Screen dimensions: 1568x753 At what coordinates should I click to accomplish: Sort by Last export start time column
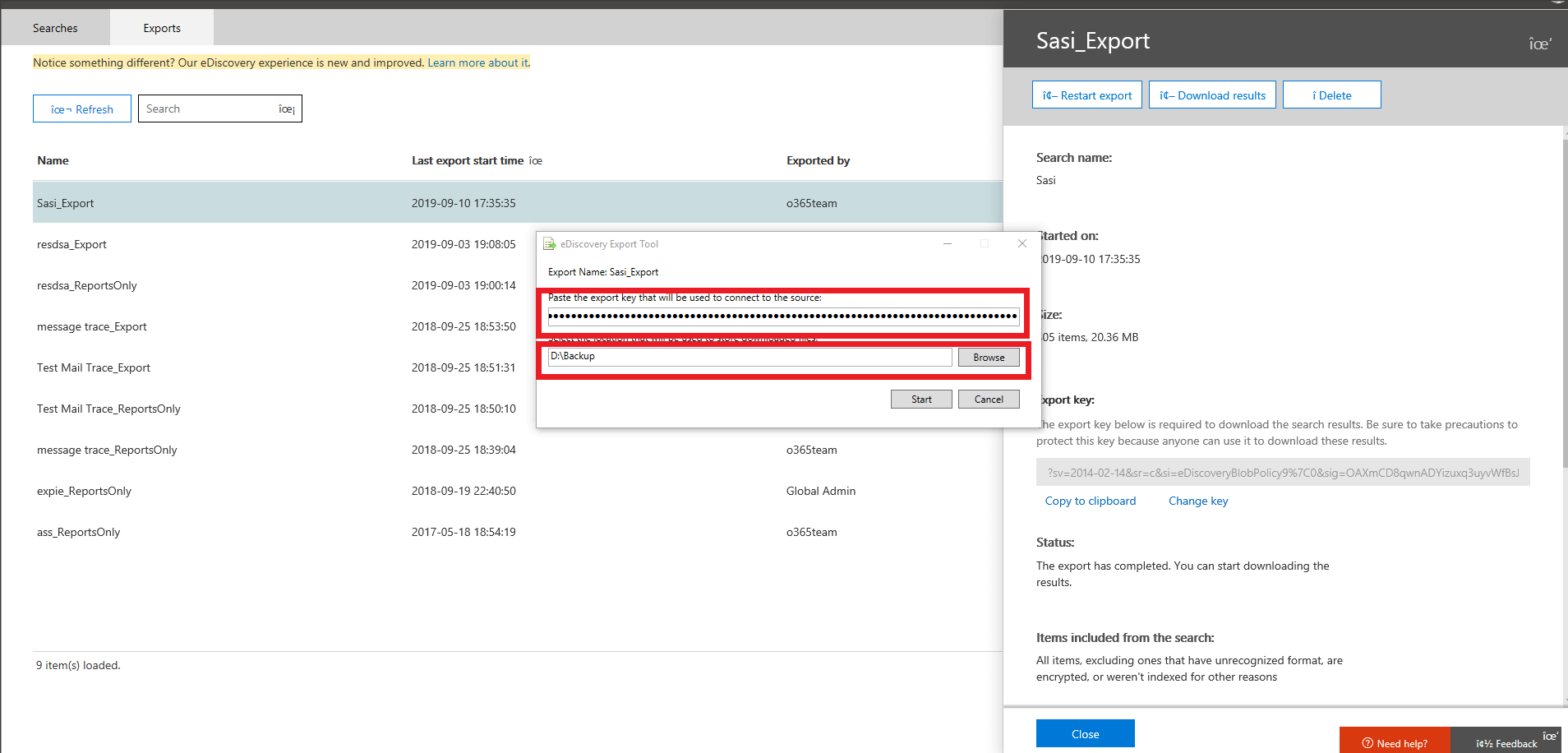click(468, 160)
